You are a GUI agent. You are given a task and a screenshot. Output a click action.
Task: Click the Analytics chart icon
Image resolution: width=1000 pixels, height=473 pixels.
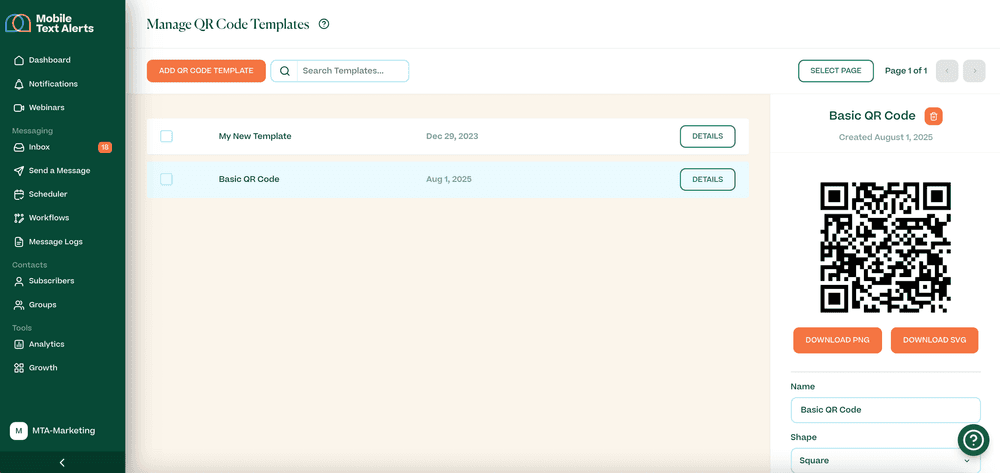pyautogui.click(x=18, y=344)
